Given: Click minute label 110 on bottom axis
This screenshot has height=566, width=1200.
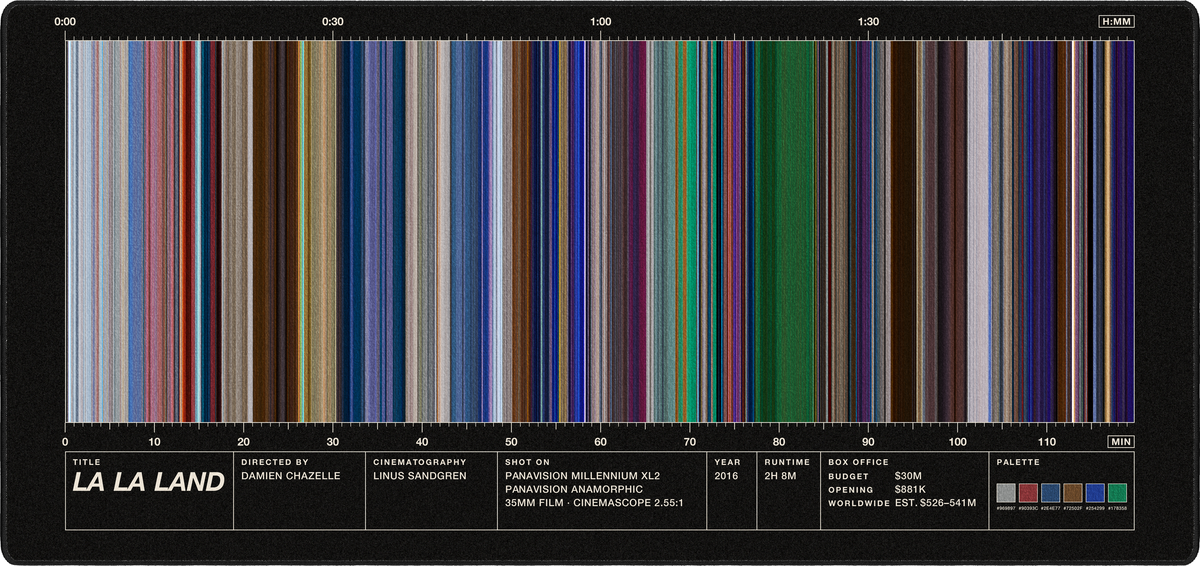Looking at the screenshot, I should (1047, 441).
